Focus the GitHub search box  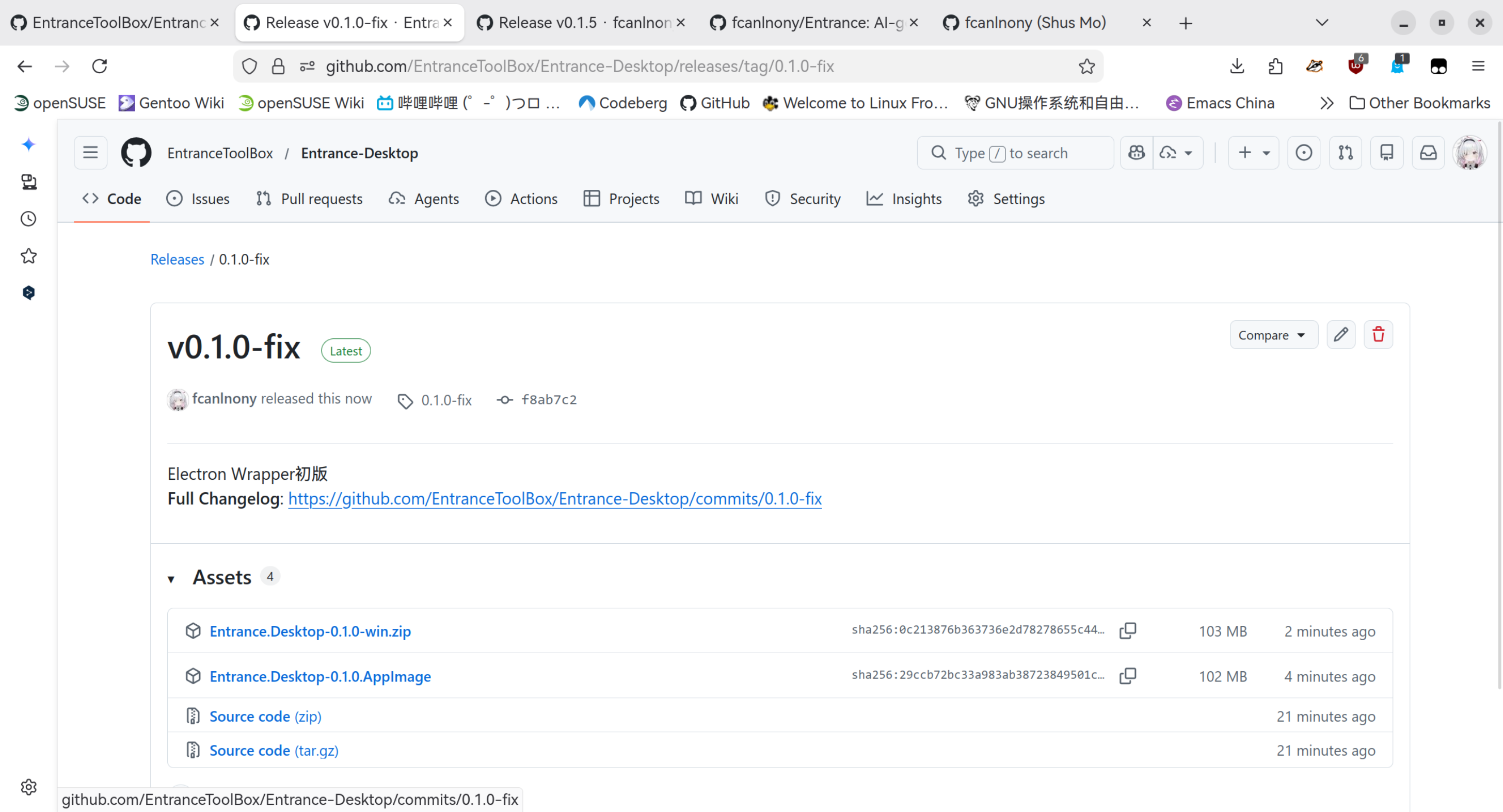pos(1015,153)
